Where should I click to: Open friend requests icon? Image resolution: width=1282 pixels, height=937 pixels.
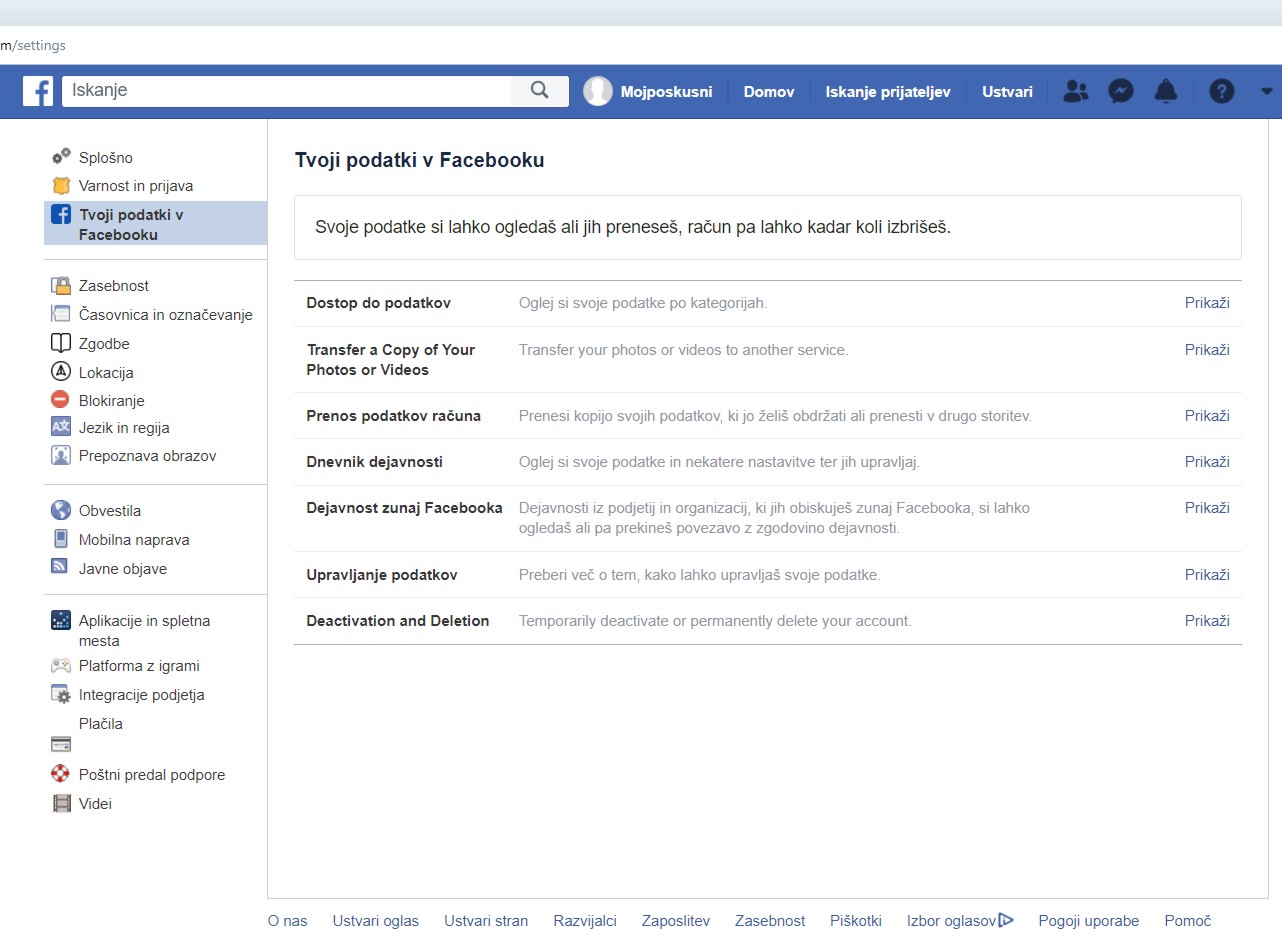(x=1075, y=91)
